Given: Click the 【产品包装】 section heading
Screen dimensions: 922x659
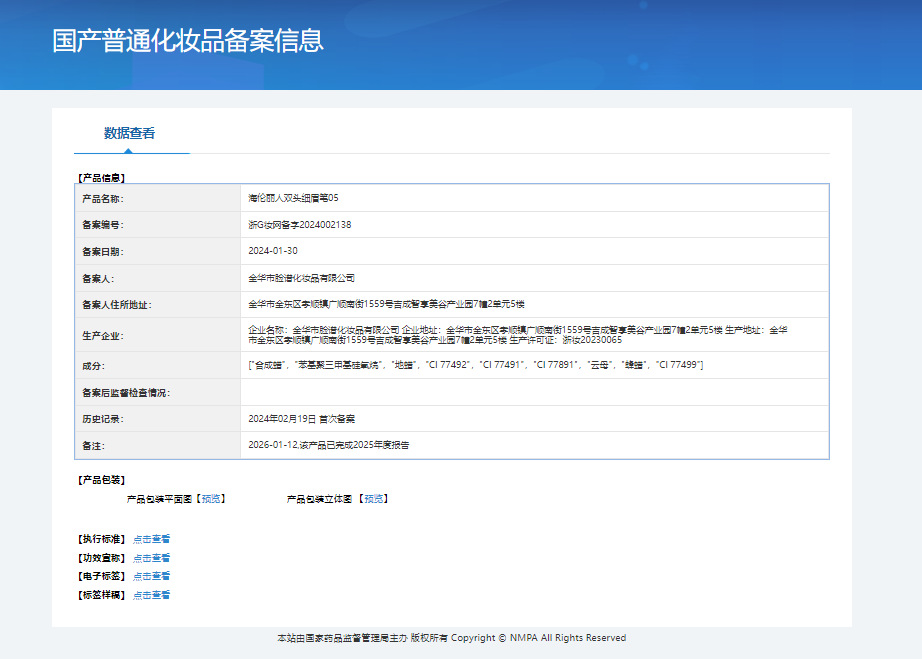Looking at the screenshot, I should pos(101,480).
